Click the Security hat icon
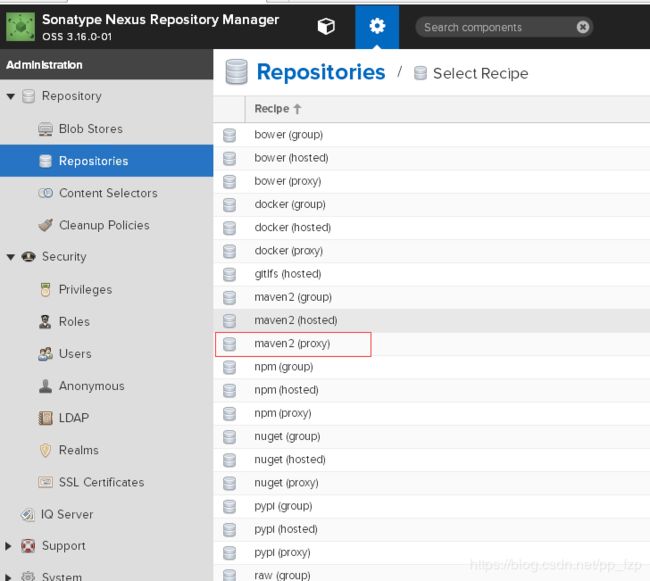The height and width of the screenshot is (581, 650). pos(28,257)
